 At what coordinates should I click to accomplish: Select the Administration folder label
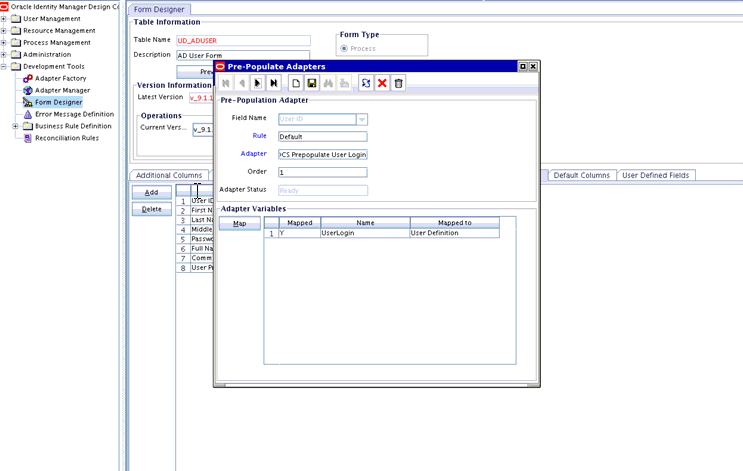tap(47, 54)
